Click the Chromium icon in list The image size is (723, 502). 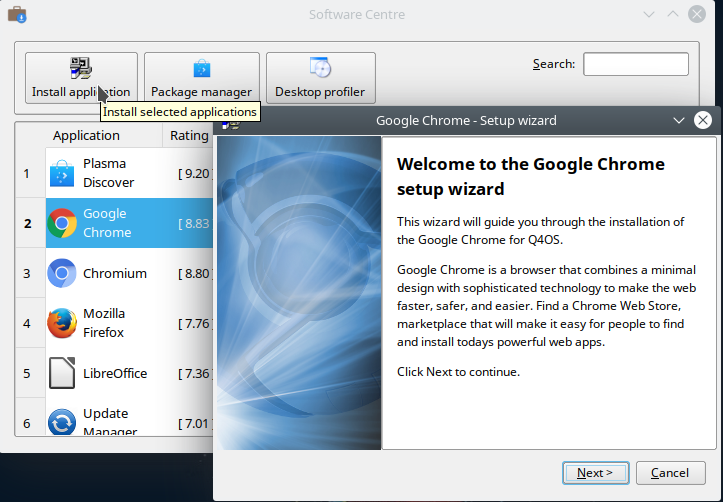tap(62, 273)
